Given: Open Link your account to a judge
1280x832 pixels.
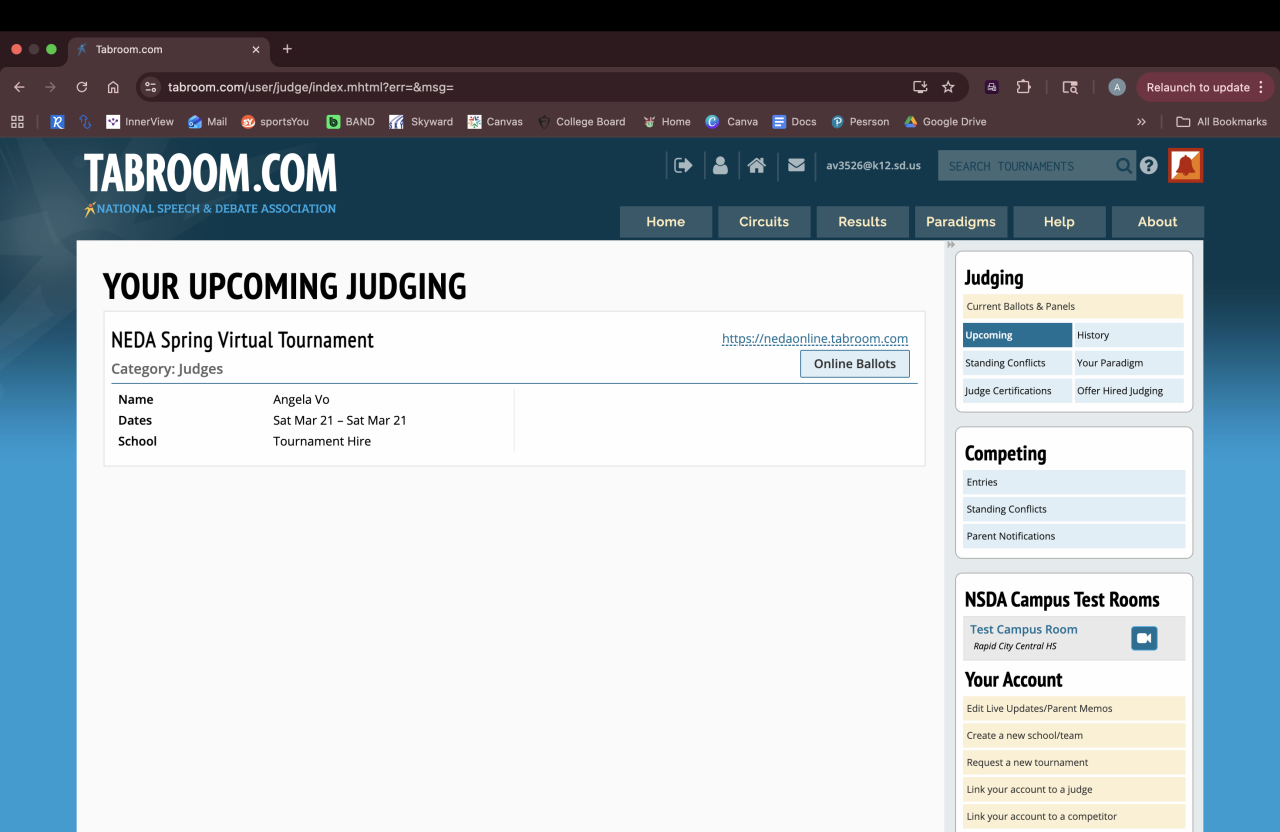Looking at the screenshot, I should click(1074, 789).
